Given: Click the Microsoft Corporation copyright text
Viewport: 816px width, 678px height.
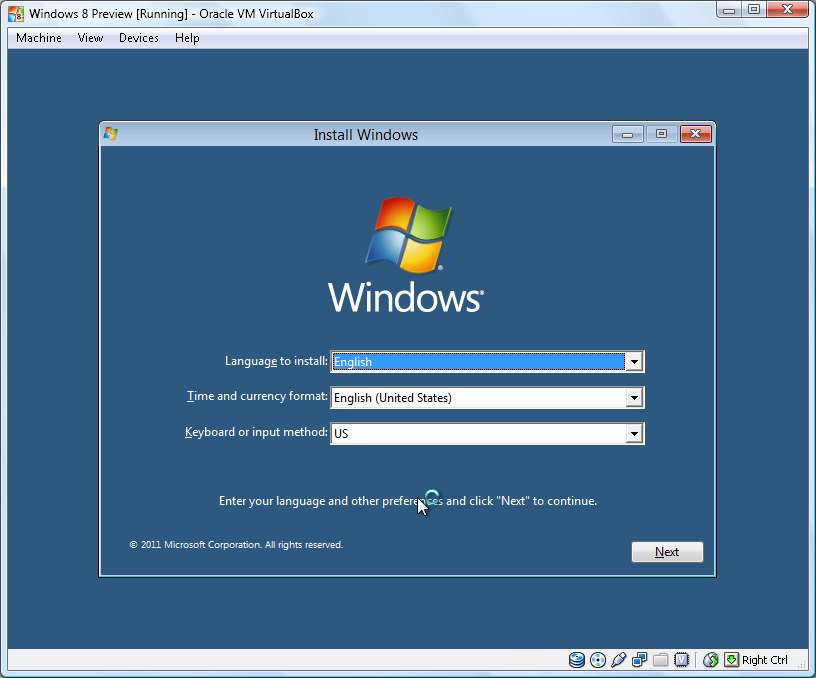Looking at the screenshot, I should (236, 545).
